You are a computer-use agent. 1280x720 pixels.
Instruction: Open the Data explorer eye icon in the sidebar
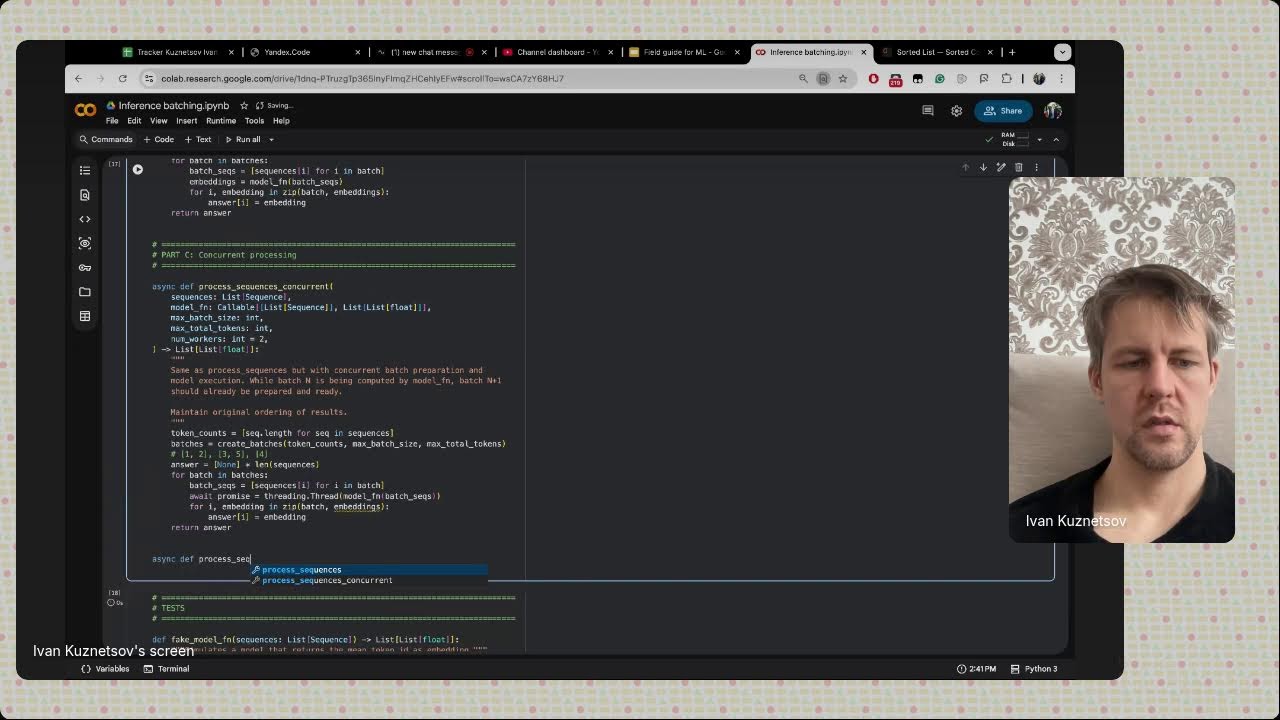coord(85,243)
